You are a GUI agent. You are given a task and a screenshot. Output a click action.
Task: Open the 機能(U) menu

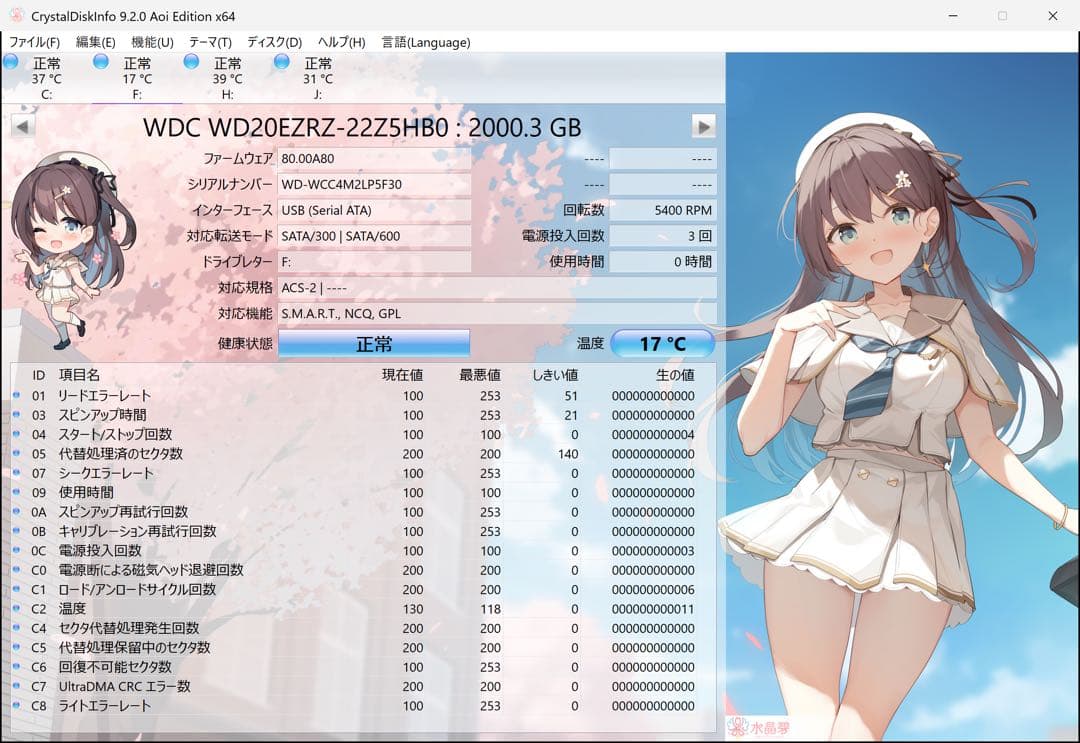pos(152,42)
